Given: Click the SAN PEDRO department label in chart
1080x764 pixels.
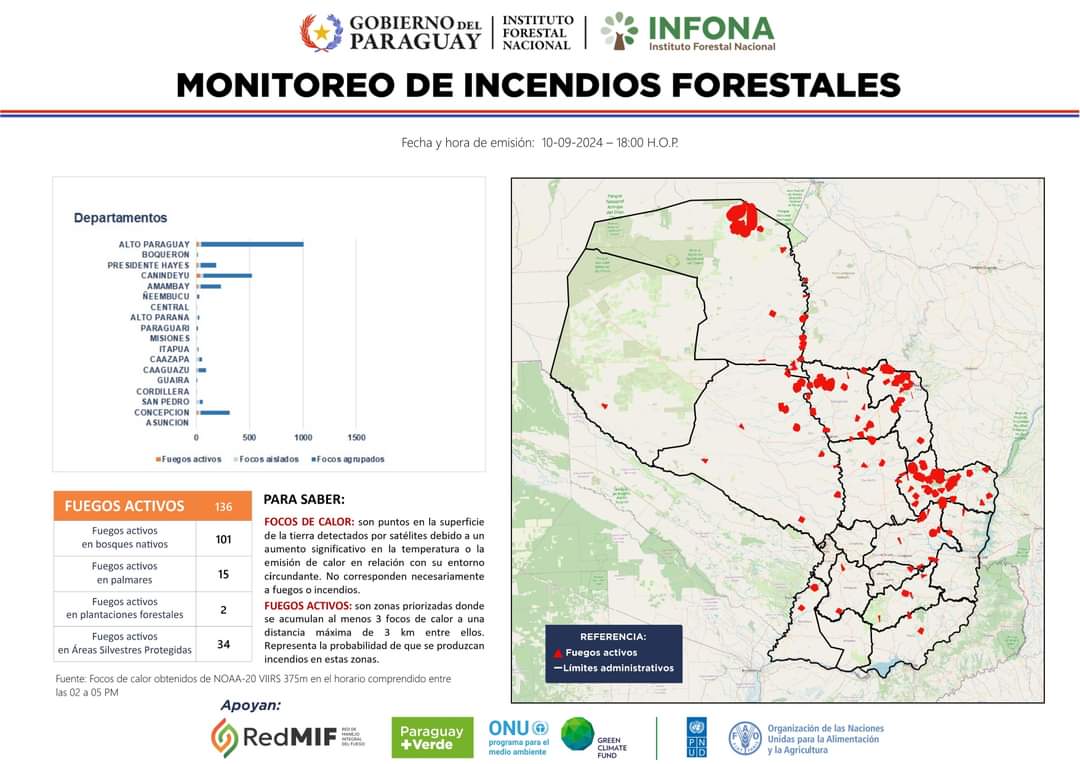Looking at the screenshot, I should pos(165,402).
